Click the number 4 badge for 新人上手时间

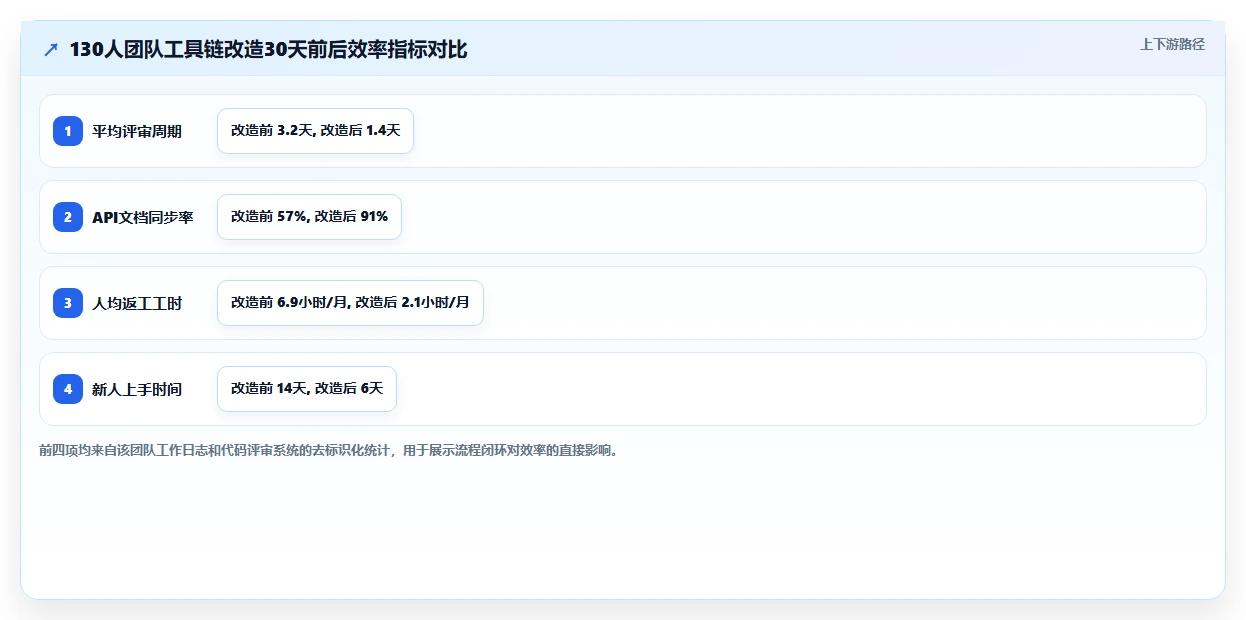coord(68,389)
